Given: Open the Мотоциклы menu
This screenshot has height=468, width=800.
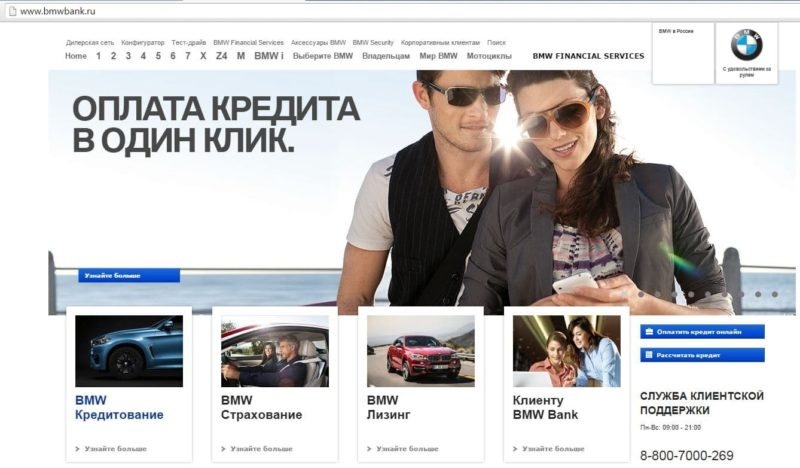Looking at the screenshot, I should (489, 56).
